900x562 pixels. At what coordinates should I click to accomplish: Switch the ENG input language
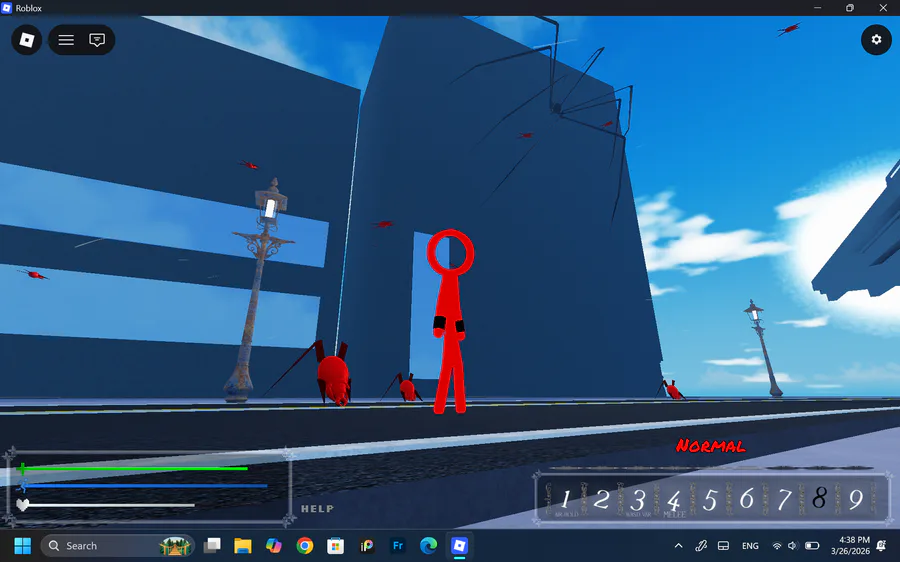(x=750, y=545)
